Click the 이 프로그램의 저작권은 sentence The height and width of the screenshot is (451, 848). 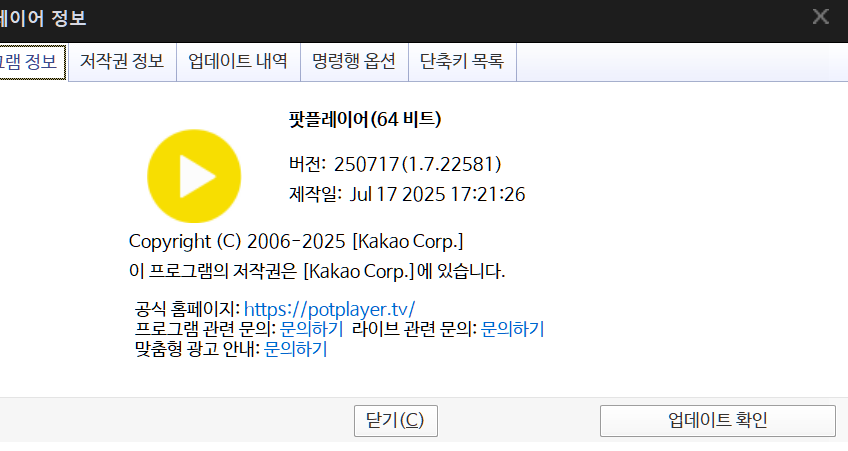(317, 271)
